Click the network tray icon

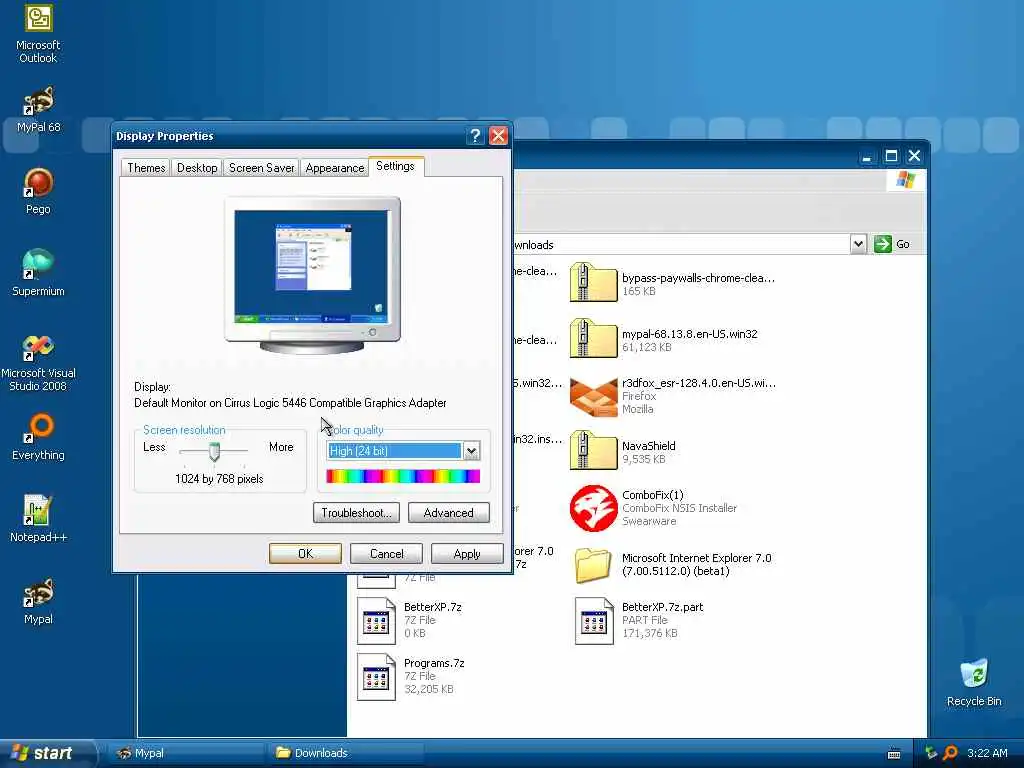tap(931, 753)
